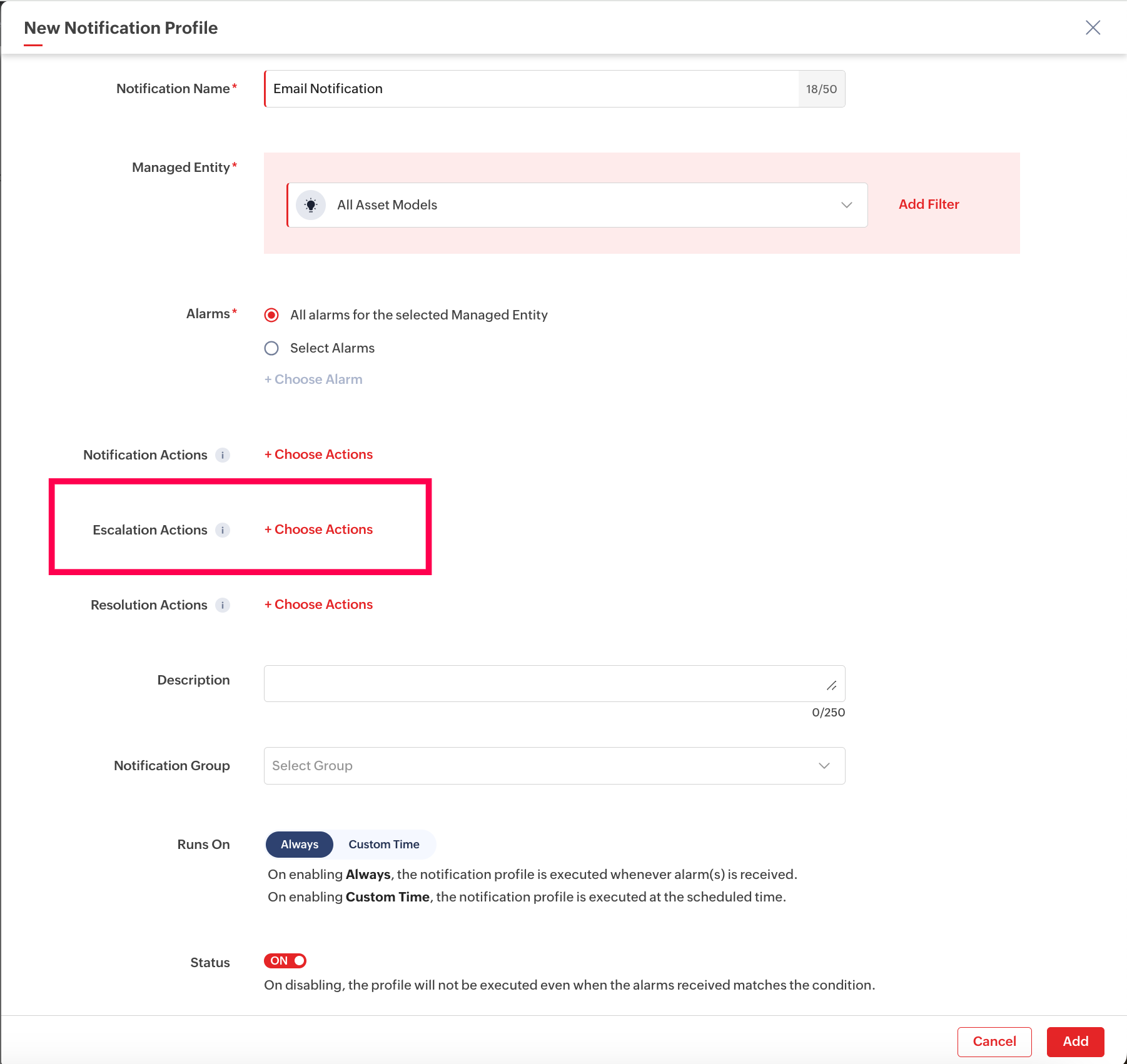The image size is (1127, 1064).
Task: Click the chevron arrow in Notification Group
Action: tap(824, 766)
